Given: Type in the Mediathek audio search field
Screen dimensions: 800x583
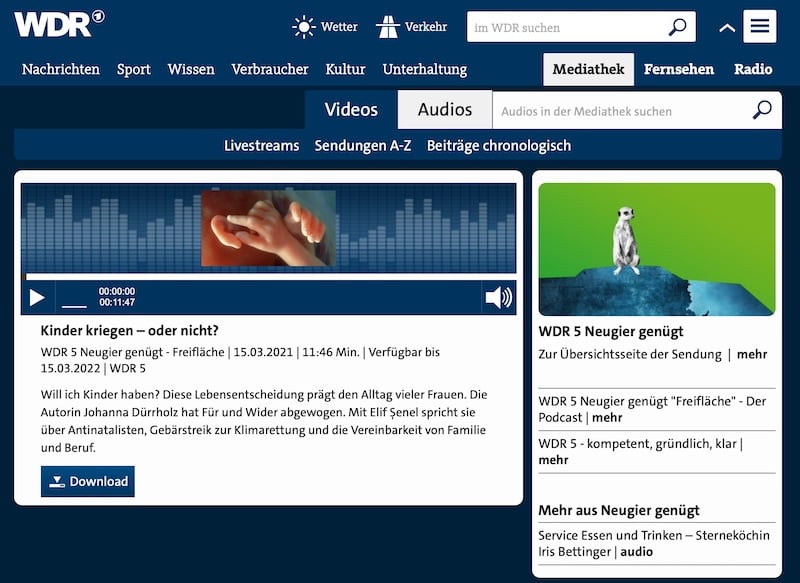Looking at the screenshot, I should click(618, 111).
